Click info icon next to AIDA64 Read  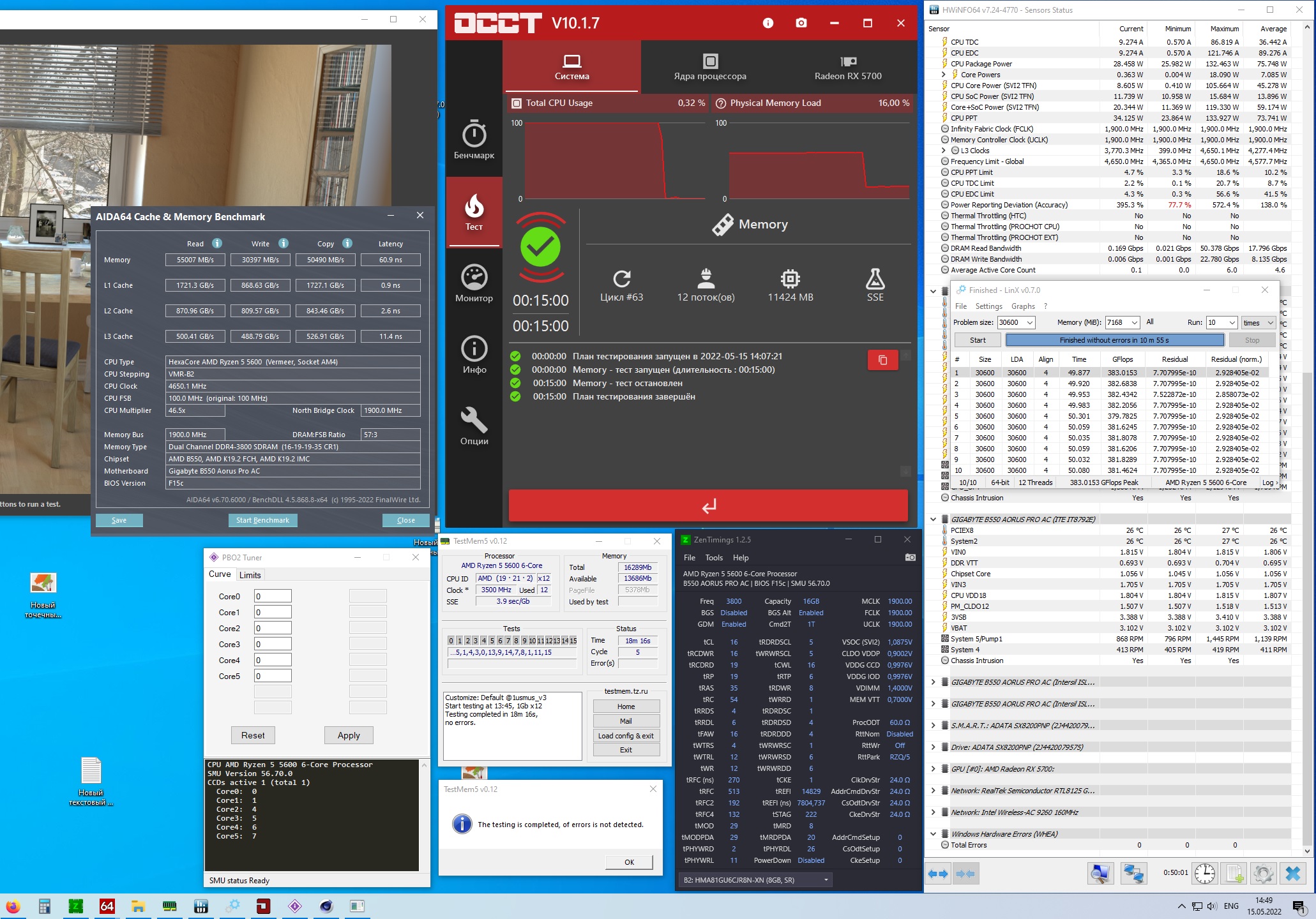tap(217, 243)
